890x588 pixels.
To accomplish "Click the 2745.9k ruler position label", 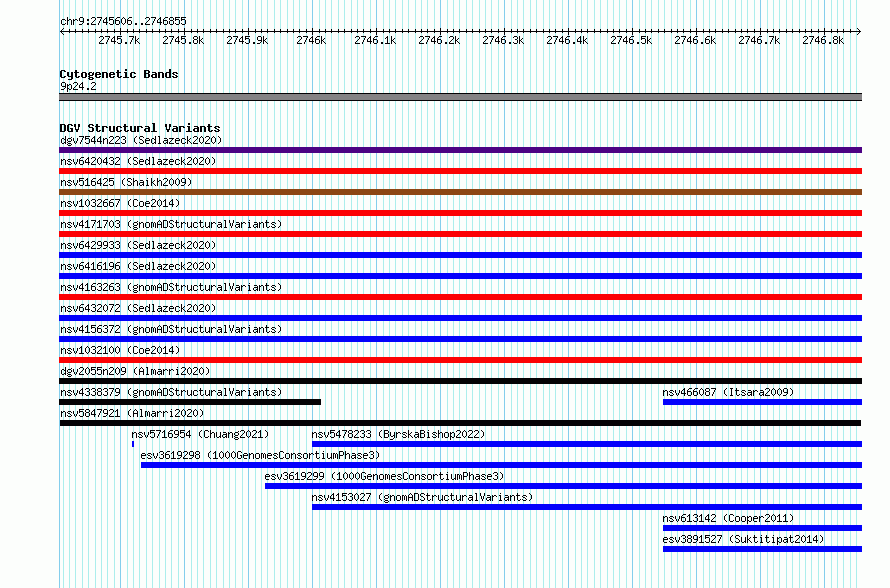I will 247,40.
